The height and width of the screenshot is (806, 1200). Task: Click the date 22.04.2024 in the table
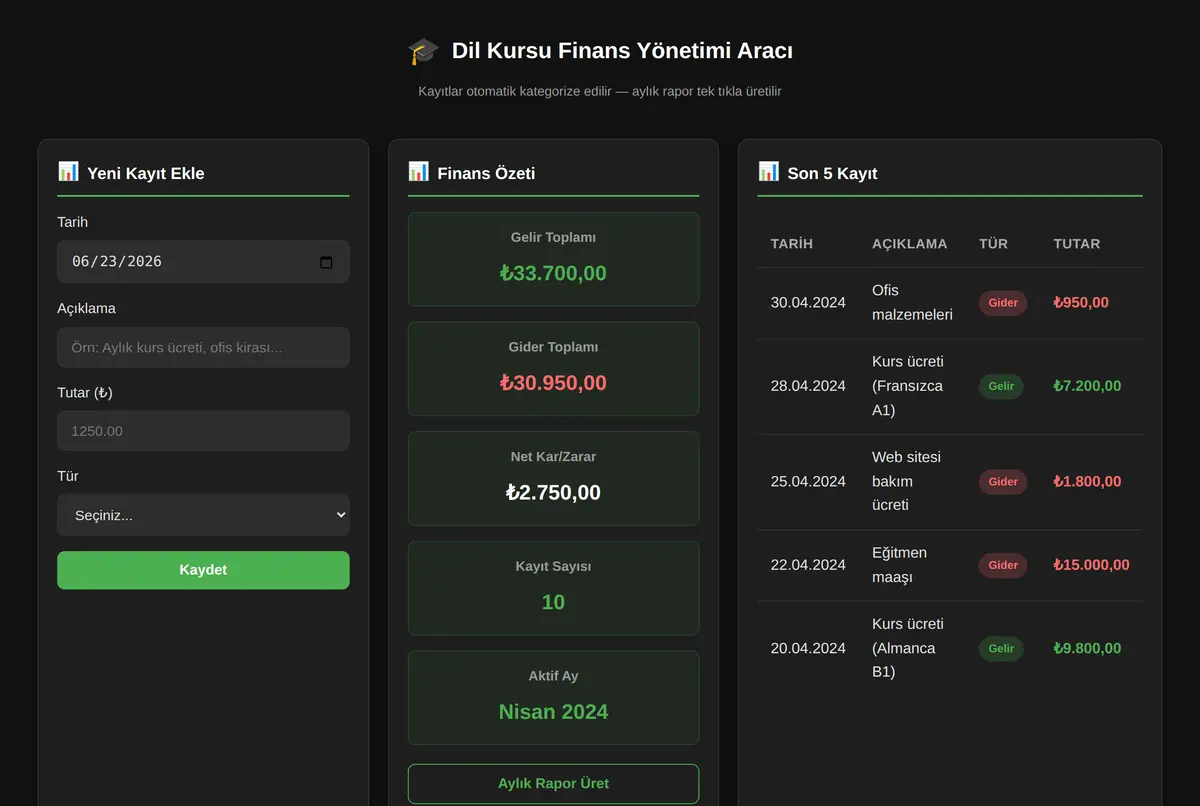pos(808,565)
